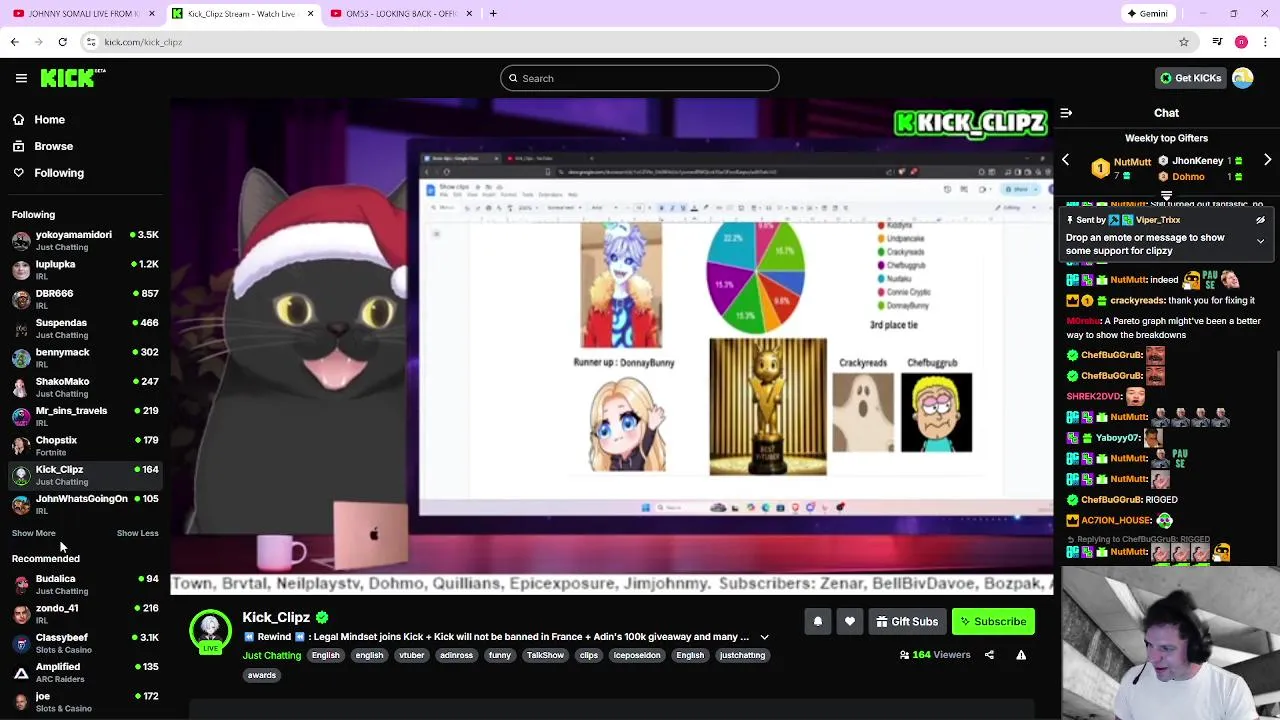The height and width of the screenshot is (720, 1280).
Task: Click Show Less under Following
Action: click(137, 533)
